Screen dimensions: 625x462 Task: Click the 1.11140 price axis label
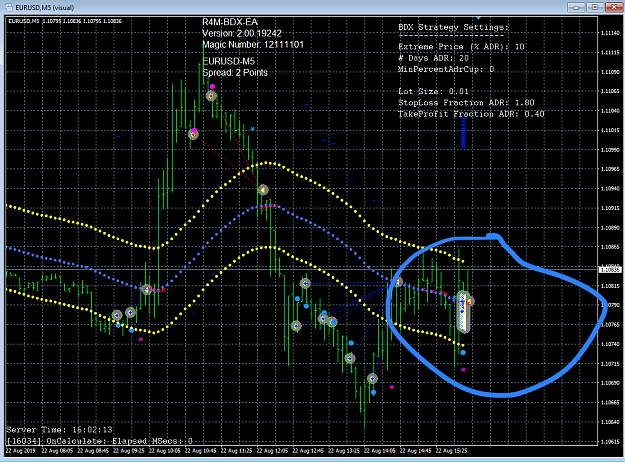tap(610, 33)
